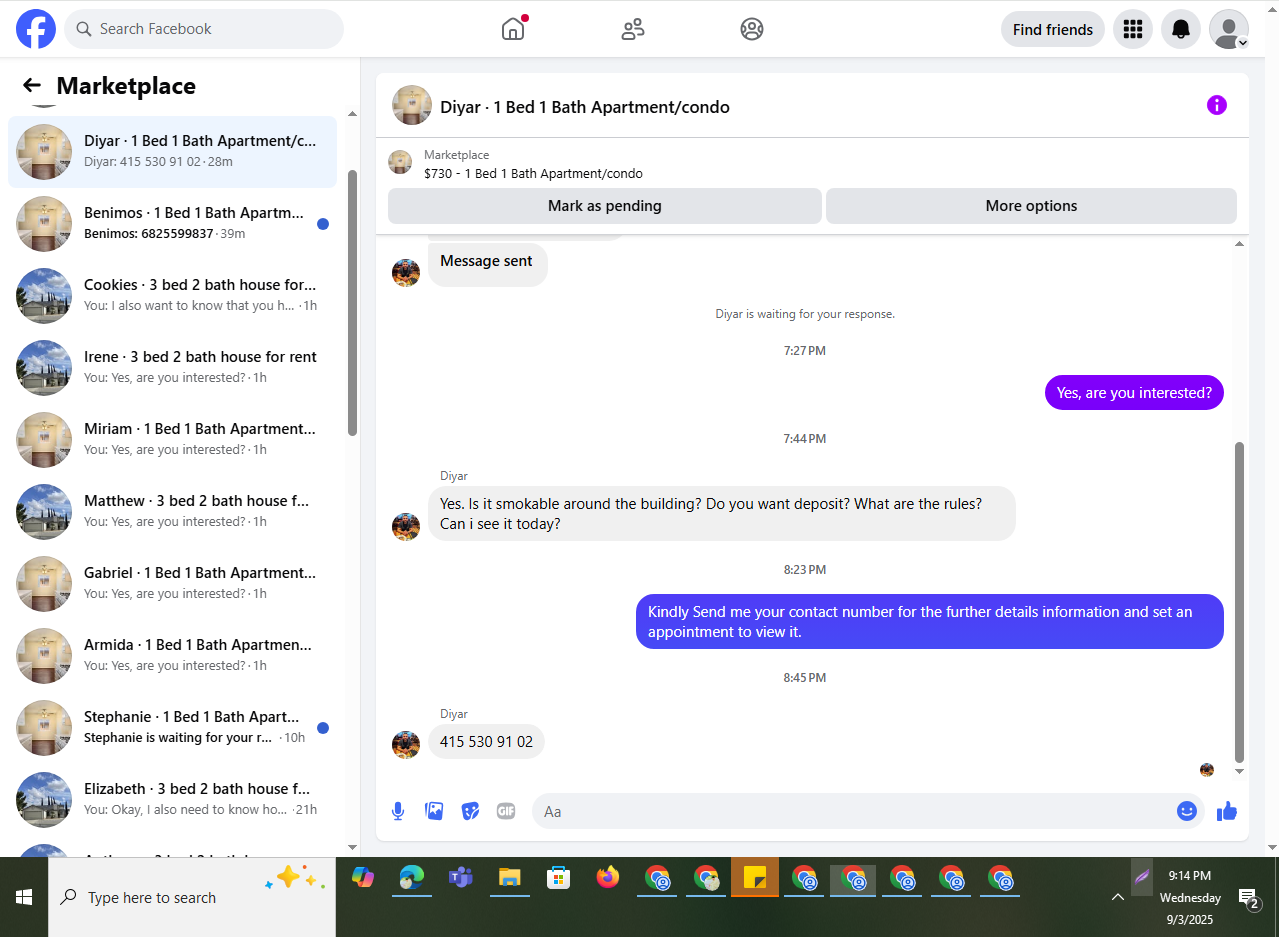Click the Windows taskbar search box

192,897
